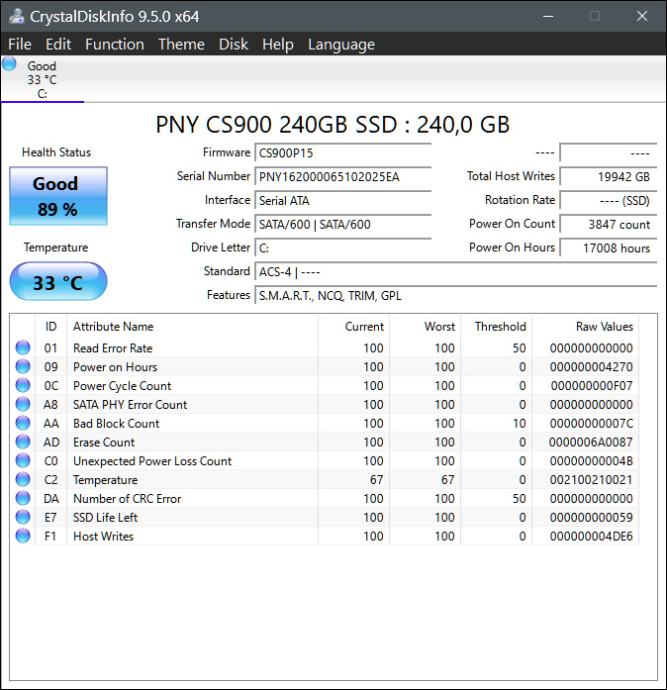Click status orb beside Temperature attribute row
Screen dimensions: 667x690
tap(23, 480)
